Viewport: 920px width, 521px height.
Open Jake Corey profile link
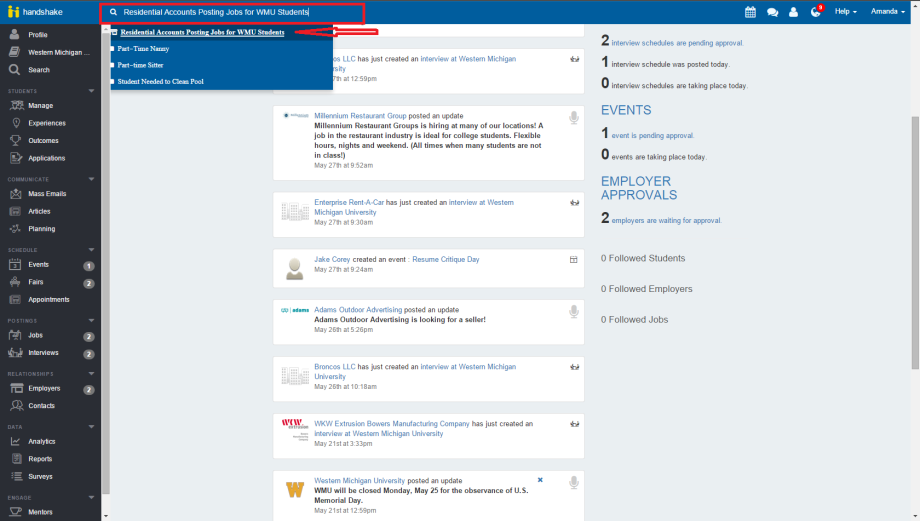[x=332, y=259]
